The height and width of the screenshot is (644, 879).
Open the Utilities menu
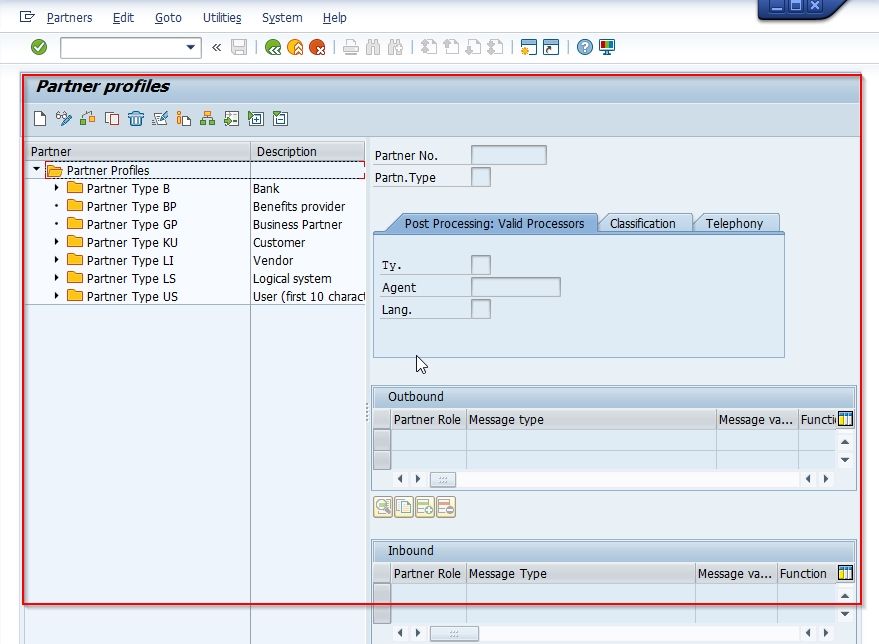(222, 17)
